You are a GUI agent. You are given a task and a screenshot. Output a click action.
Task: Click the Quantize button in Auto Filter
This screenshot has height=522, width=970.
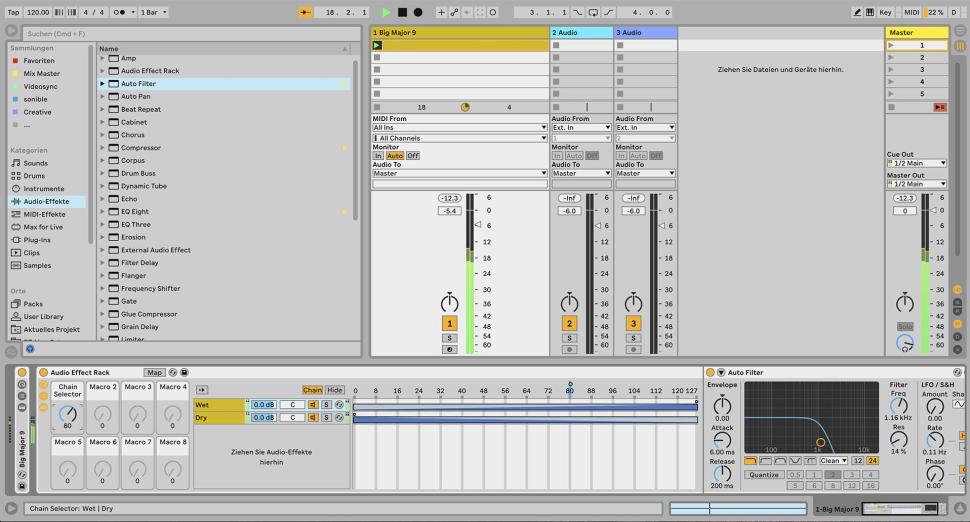click(763, 475)
